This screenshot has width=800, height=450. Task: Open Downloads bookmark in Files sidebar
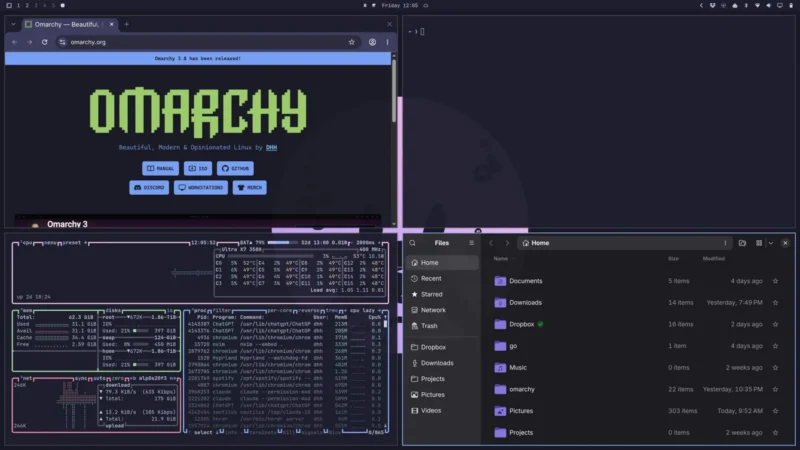(x=442, y=363)
